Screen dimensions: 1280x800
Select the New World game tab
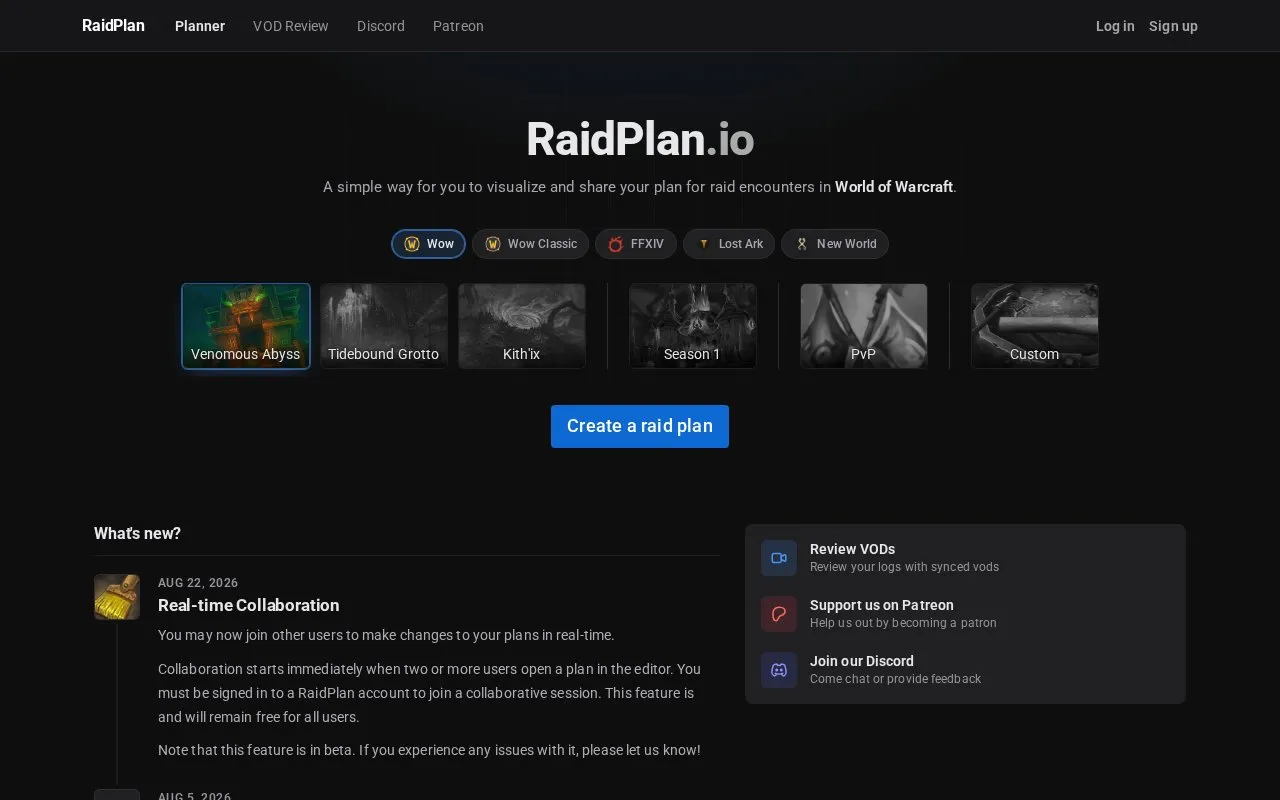[835, 244]
